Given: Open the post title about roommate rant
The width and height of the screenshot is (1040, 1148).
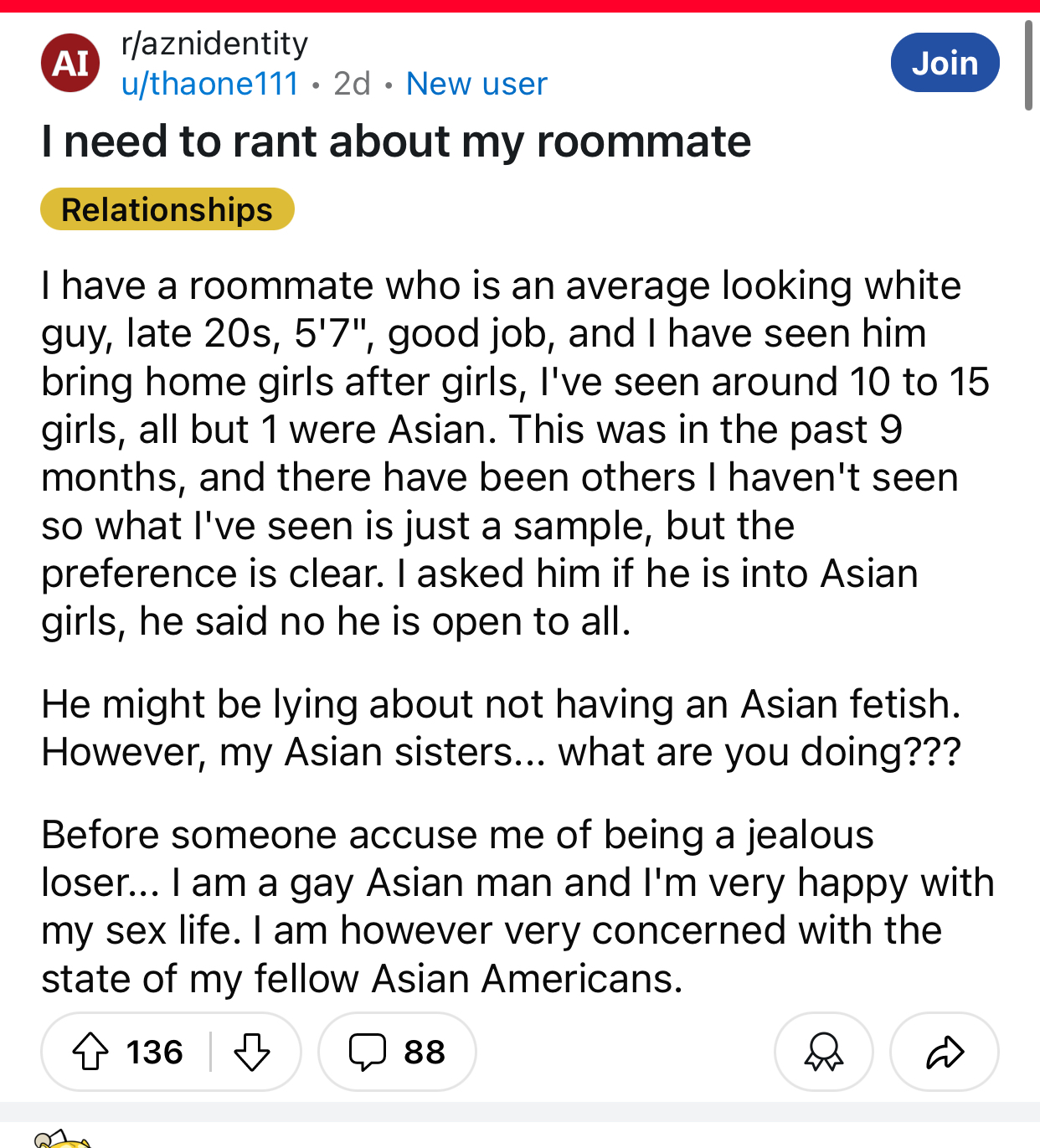Looking at the screenshot, I should point(396,141).
